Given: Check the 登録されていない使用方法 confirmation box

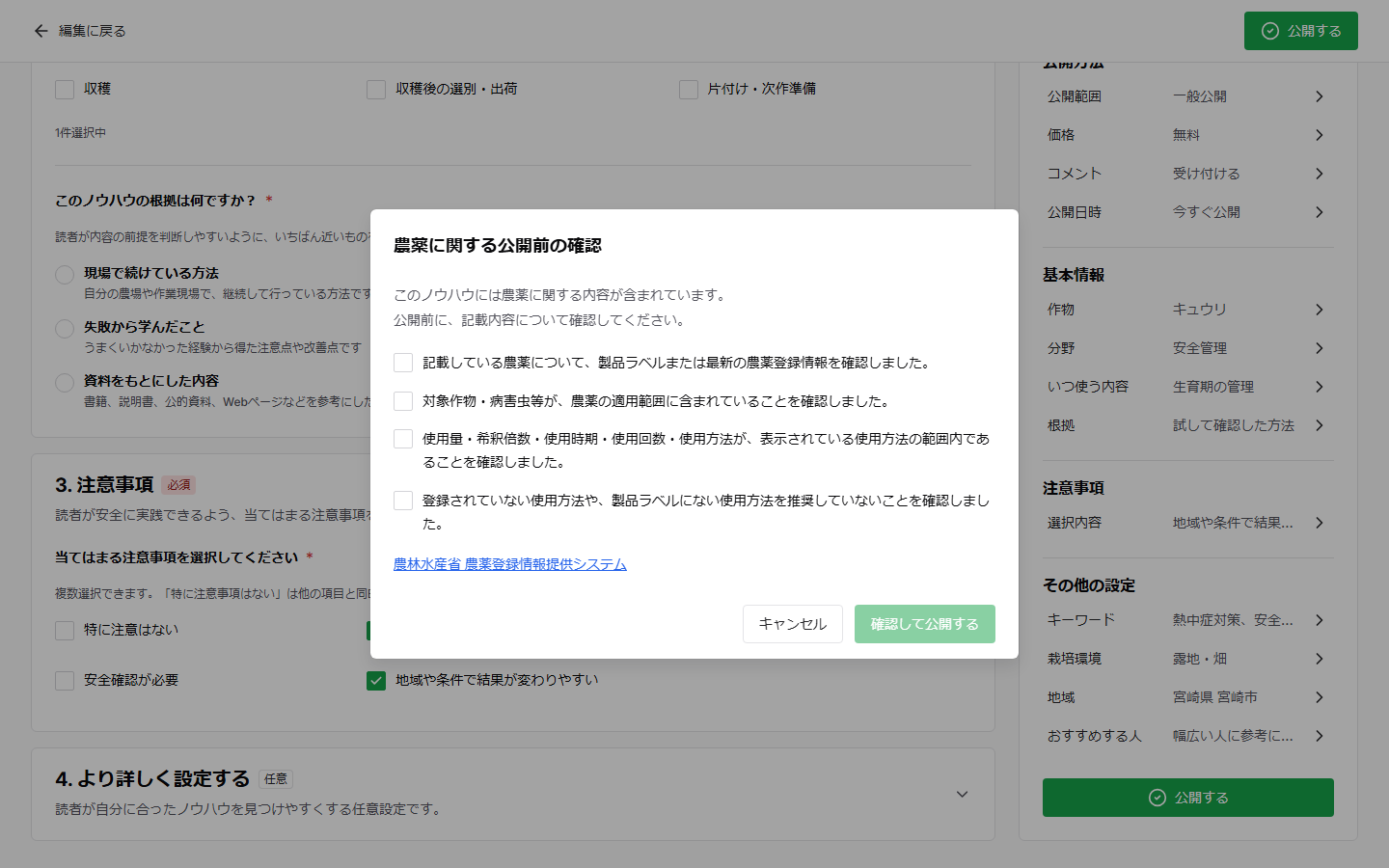Looking at the screenshot, I should pos(403,501).
